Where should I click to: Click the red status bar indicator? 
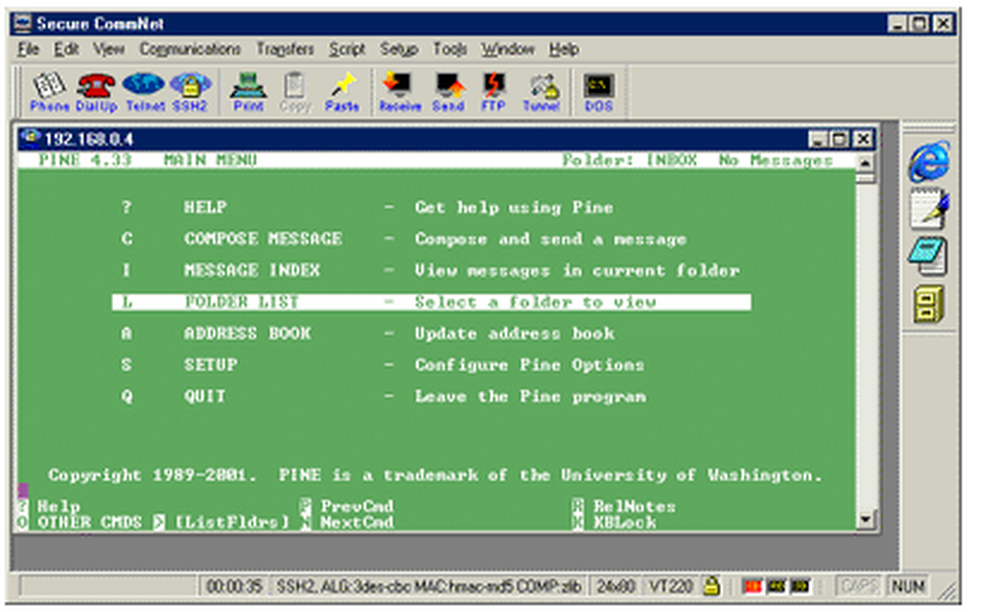[753, 585]
